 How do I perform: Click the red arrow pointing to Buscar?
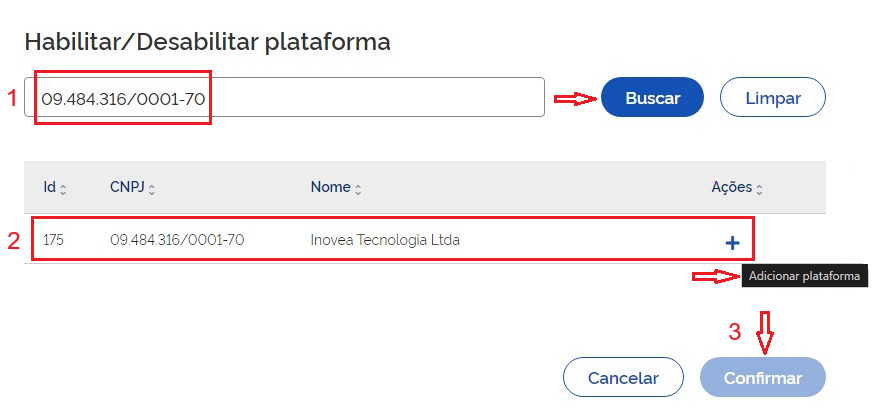(x=574, y=98)
